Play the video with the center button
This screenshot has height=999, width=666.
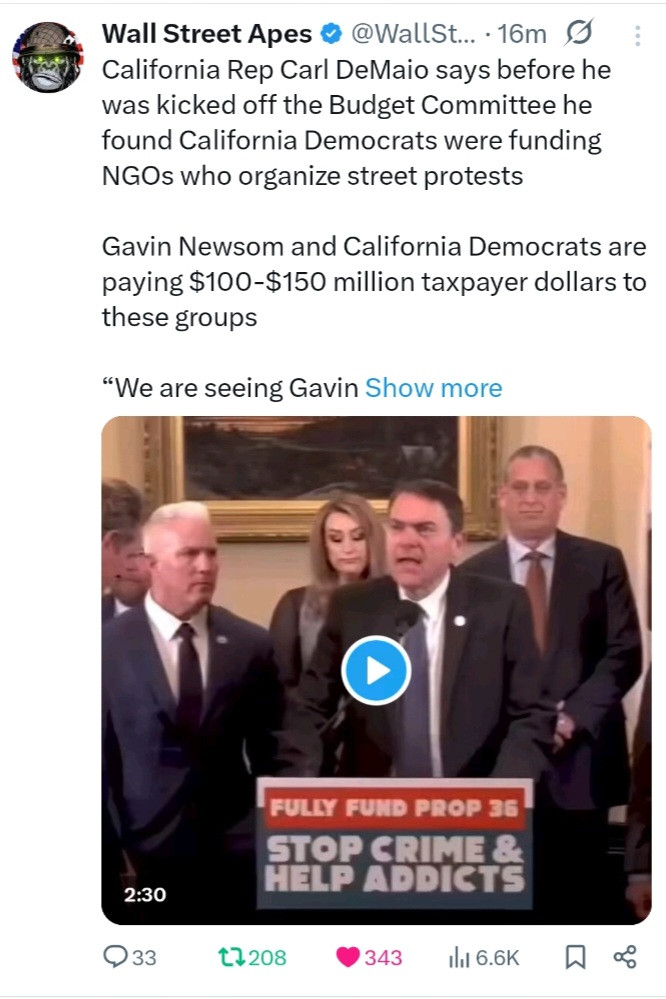click(376, 670)
